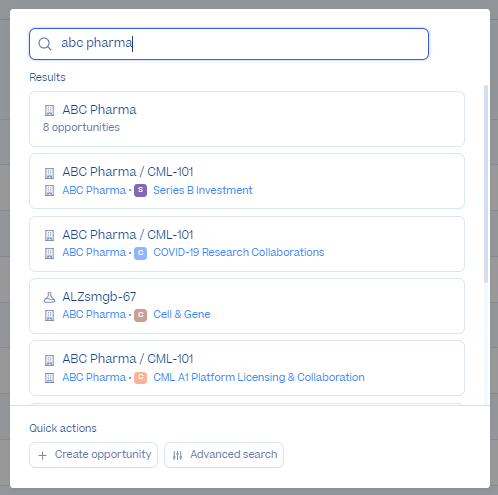Viewport: 498px width, 495px height.
Task: Click the Create opportunity button
Action: click(x=93, y=455)
